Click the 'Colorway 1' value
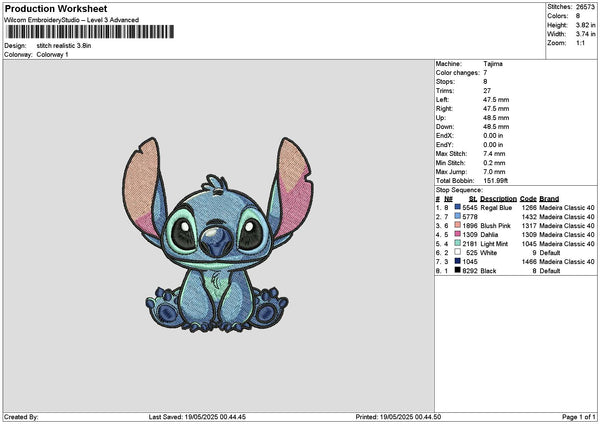 coord(52,55)
